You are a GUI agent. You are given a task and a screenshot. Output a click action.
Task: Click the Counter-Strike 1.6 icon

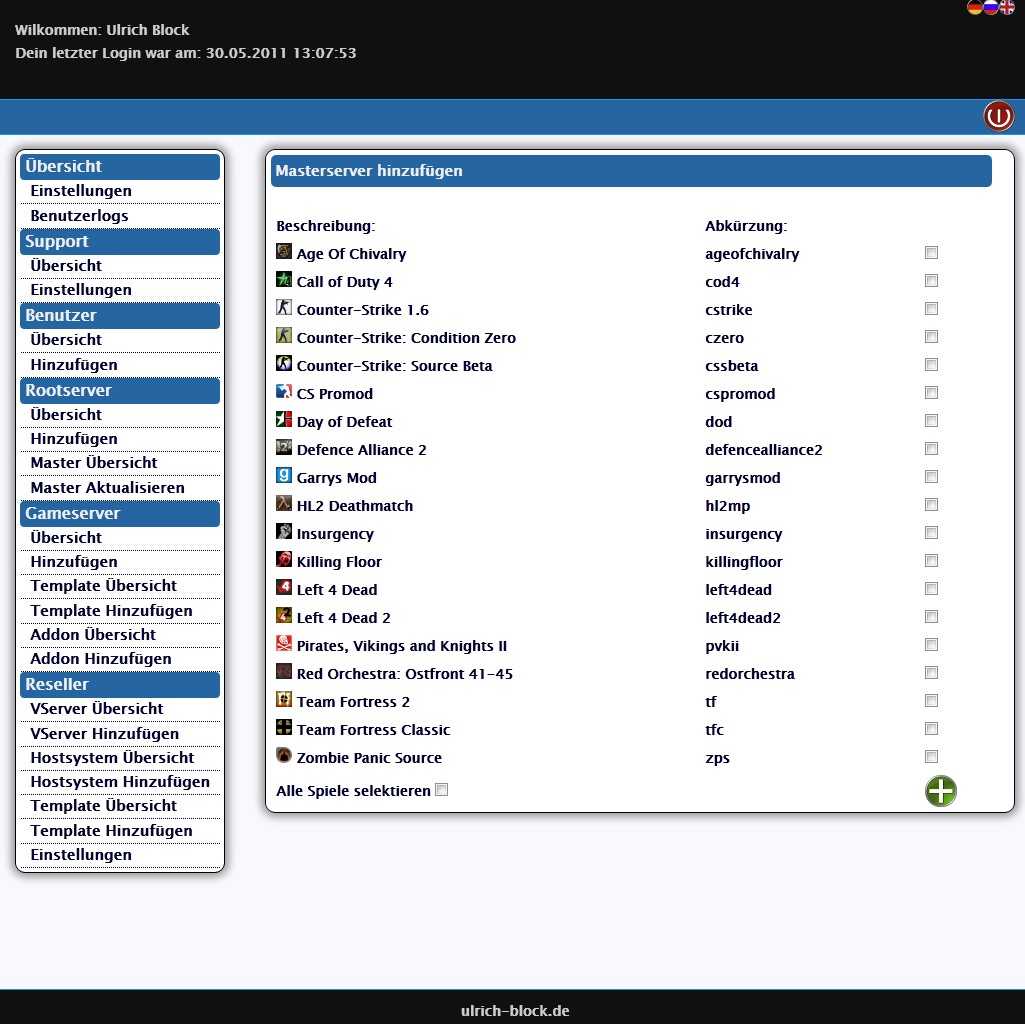pyautogui.click(x=284, y=307)
